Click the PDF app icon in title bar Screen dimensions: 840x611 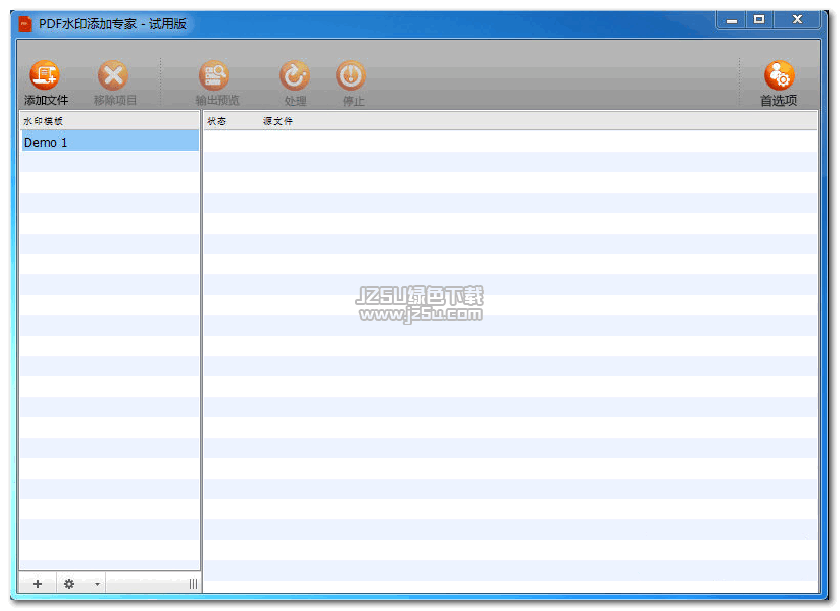point(25,24)
